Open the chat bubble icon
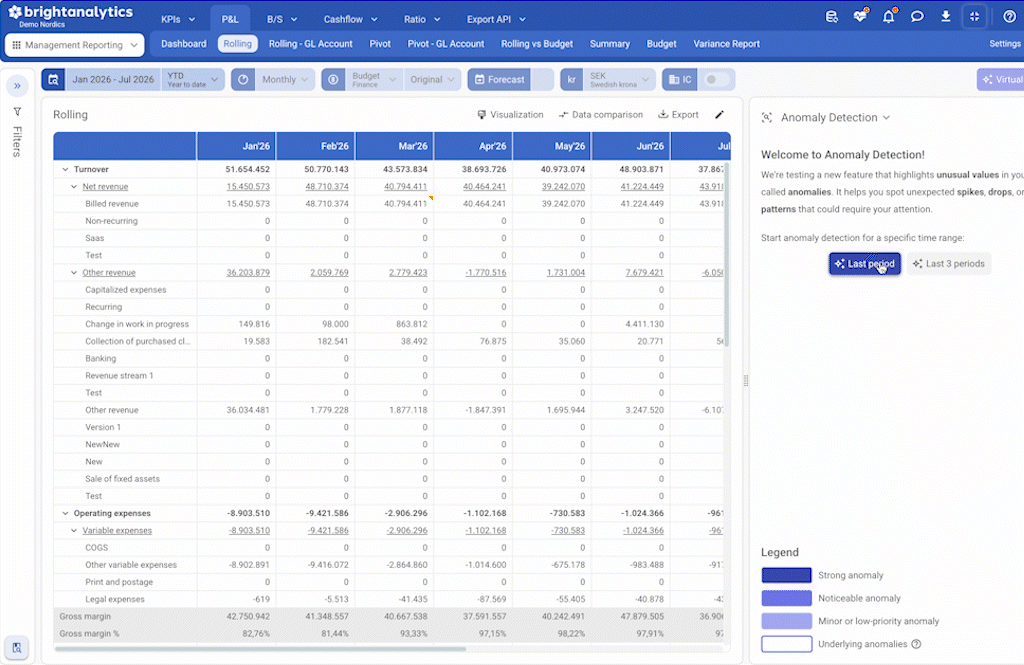Screen dimensions: 1024x665 tap(917, 17)
